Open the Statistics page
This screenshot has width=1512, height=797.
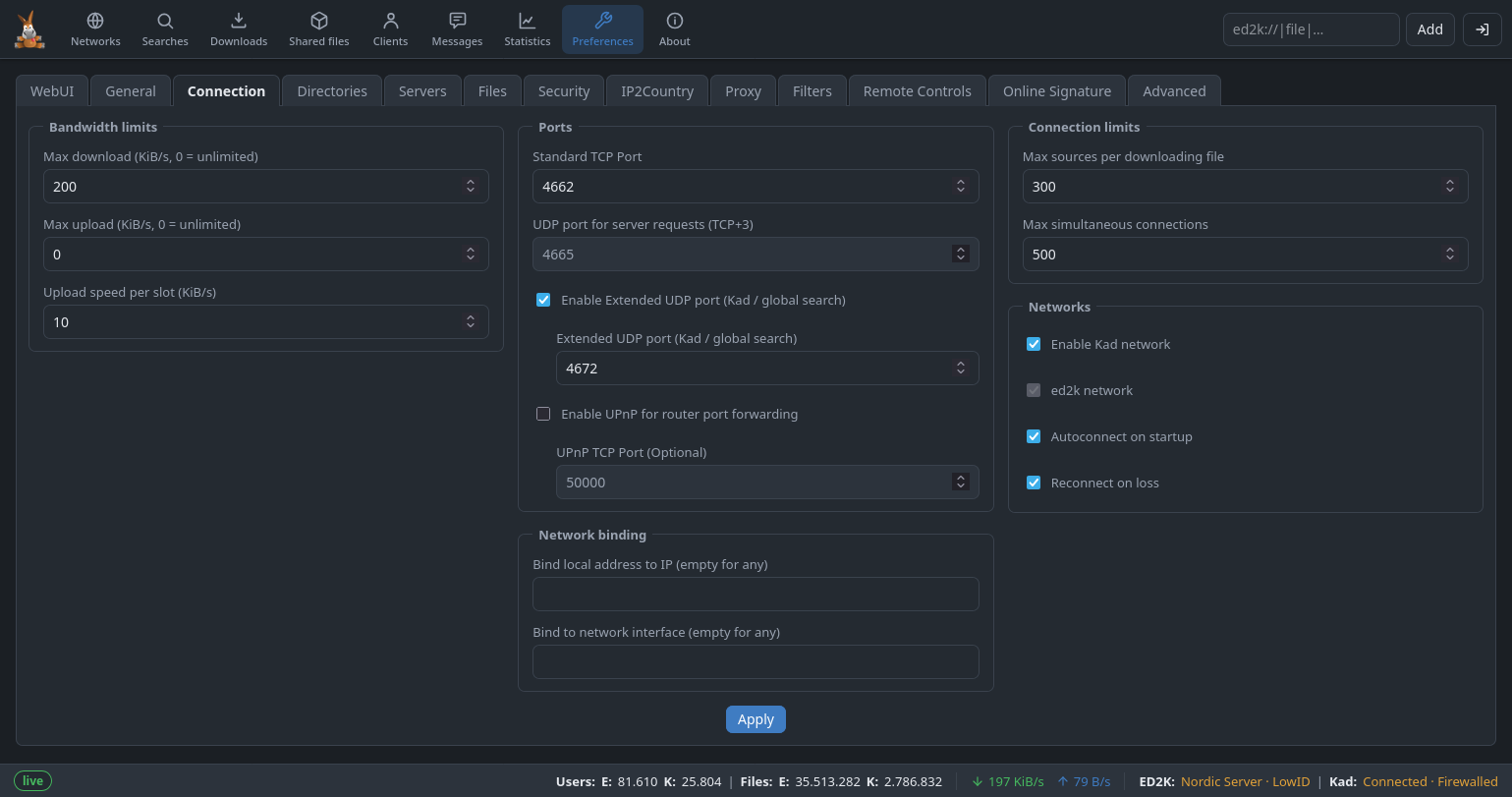tap(528, 29)
